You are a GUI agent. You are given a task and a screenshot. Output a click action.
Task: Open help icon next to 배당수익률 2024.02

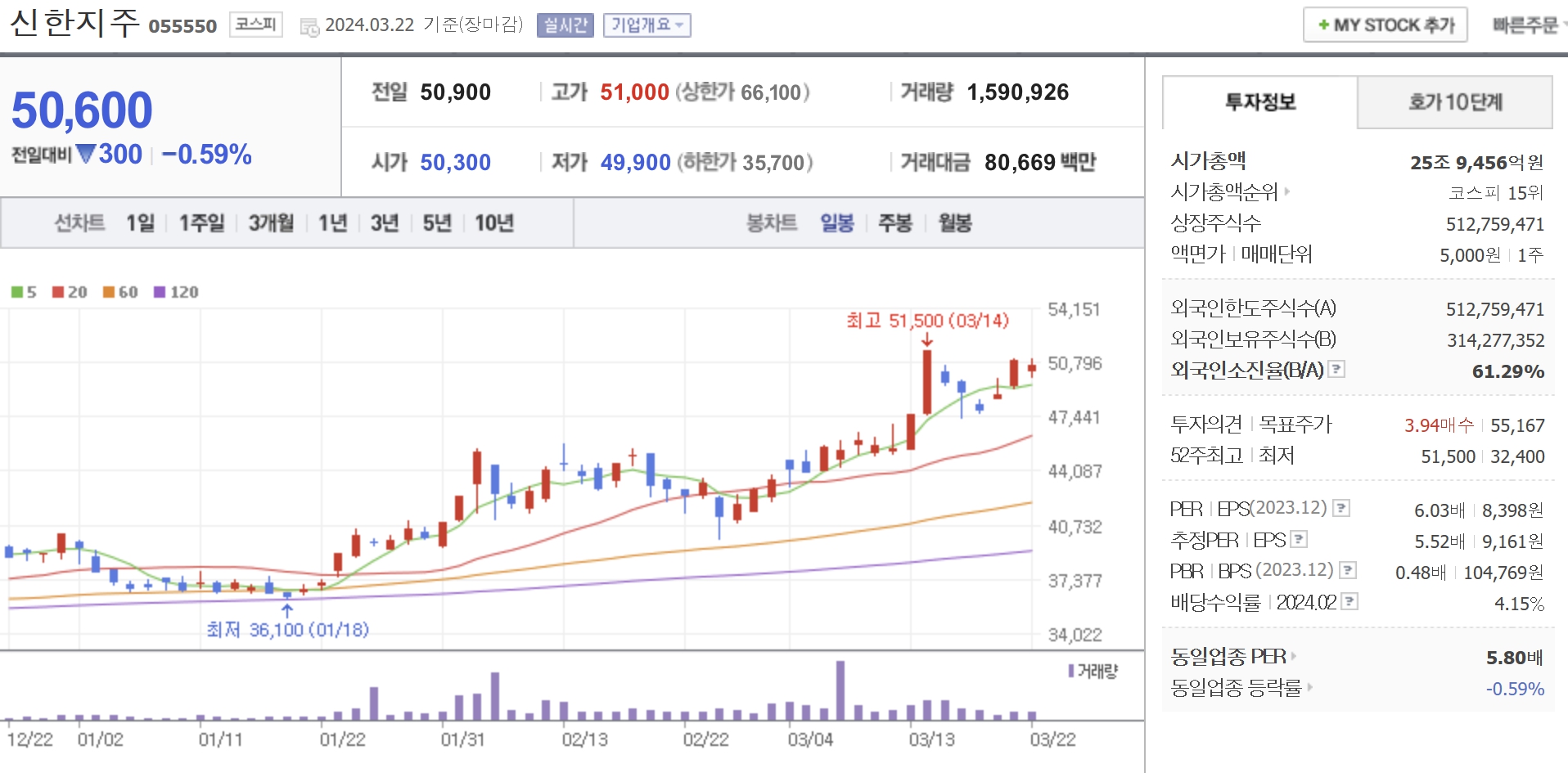[x=1349, y=601]
